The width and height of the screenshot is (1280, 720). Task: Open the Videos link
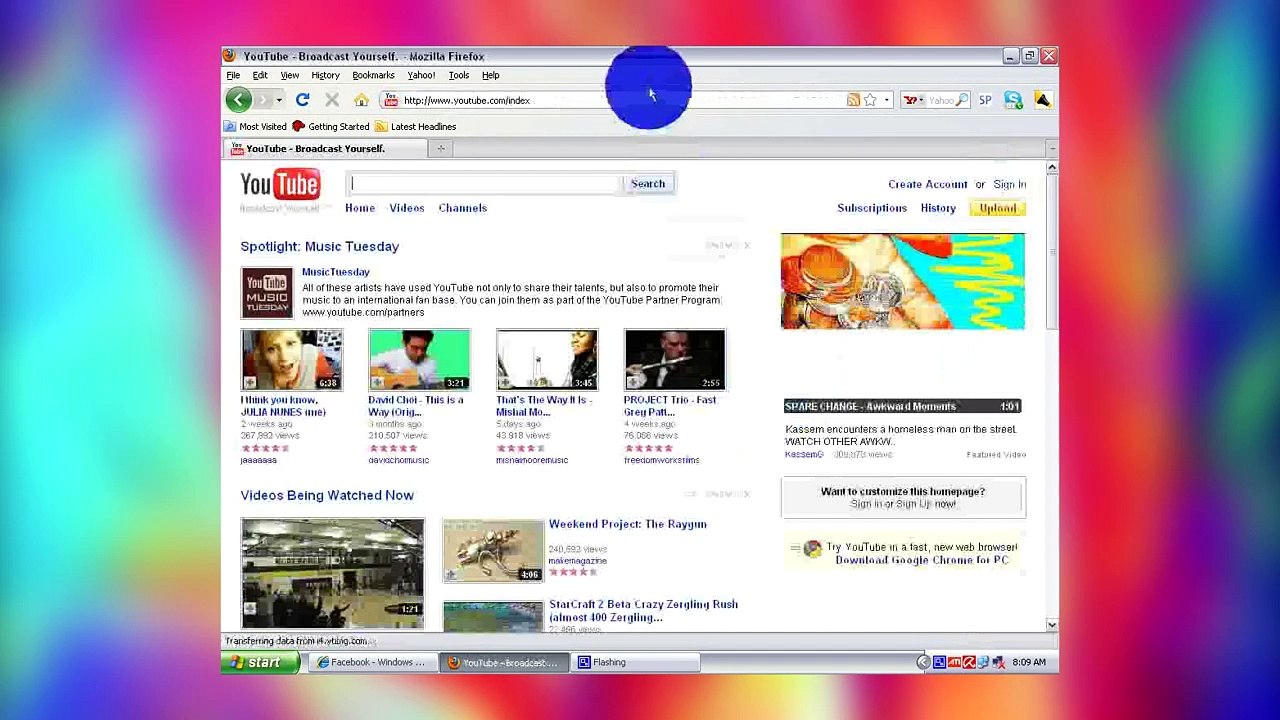click(x=407, y=208)
